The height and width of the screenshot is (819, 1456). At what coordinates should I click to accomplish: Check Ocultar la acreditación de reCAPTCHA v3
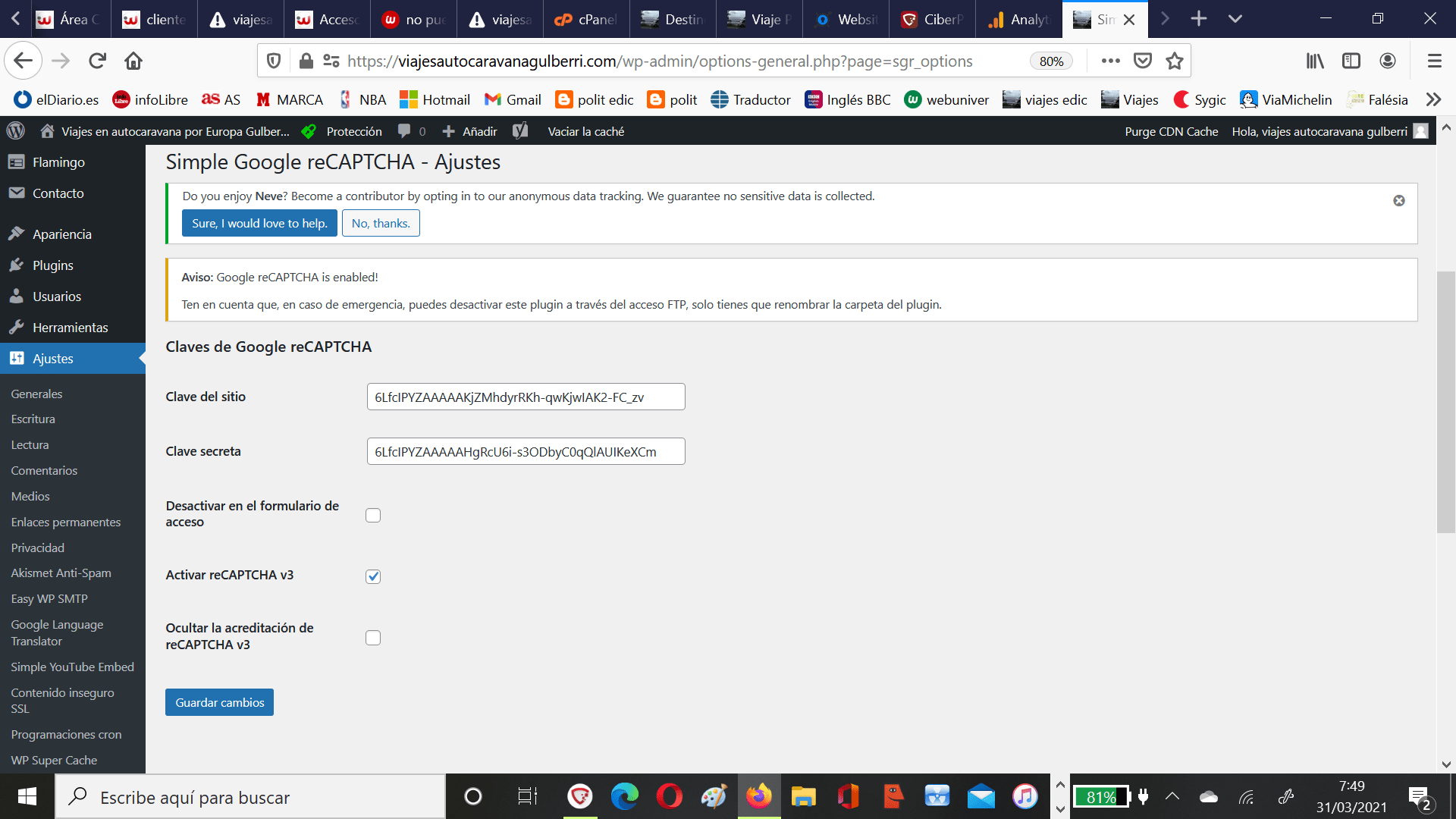(373, 638)
